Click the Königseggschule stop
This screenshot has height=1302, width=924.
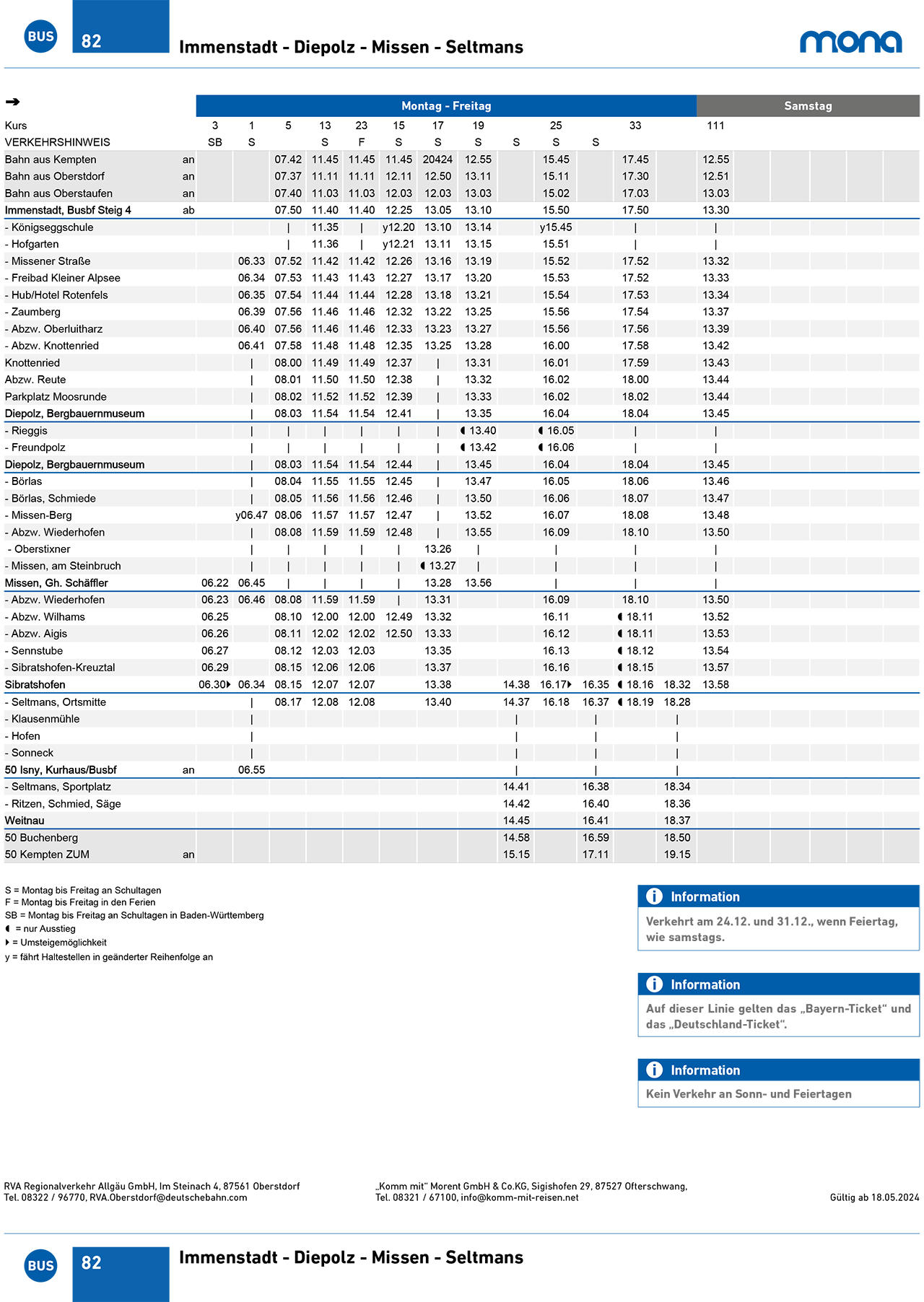tap(49, 227)
